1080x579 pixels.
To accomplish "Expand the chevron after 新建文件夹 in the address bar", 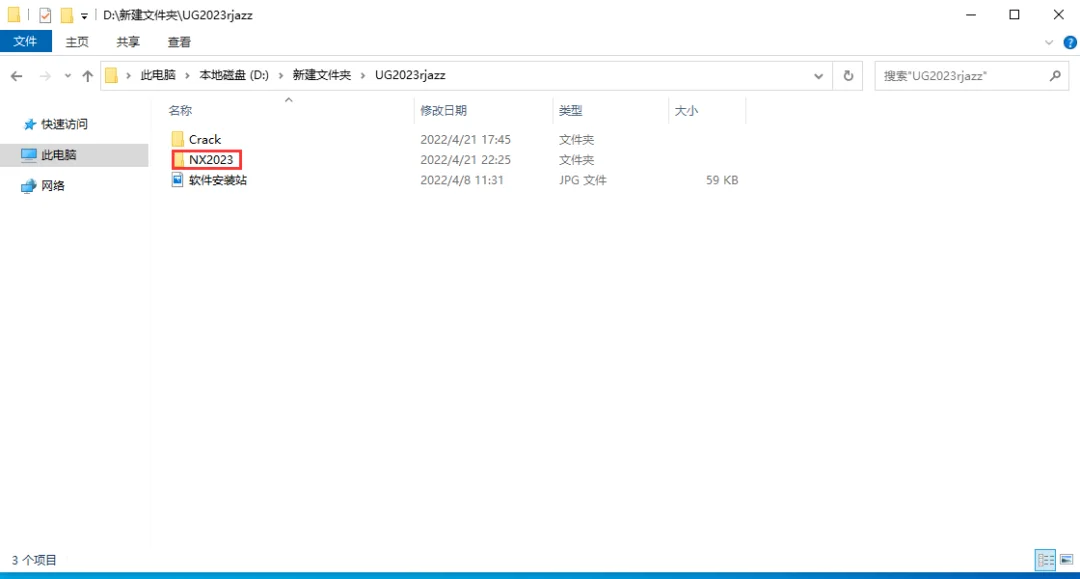I will (363, 75).
